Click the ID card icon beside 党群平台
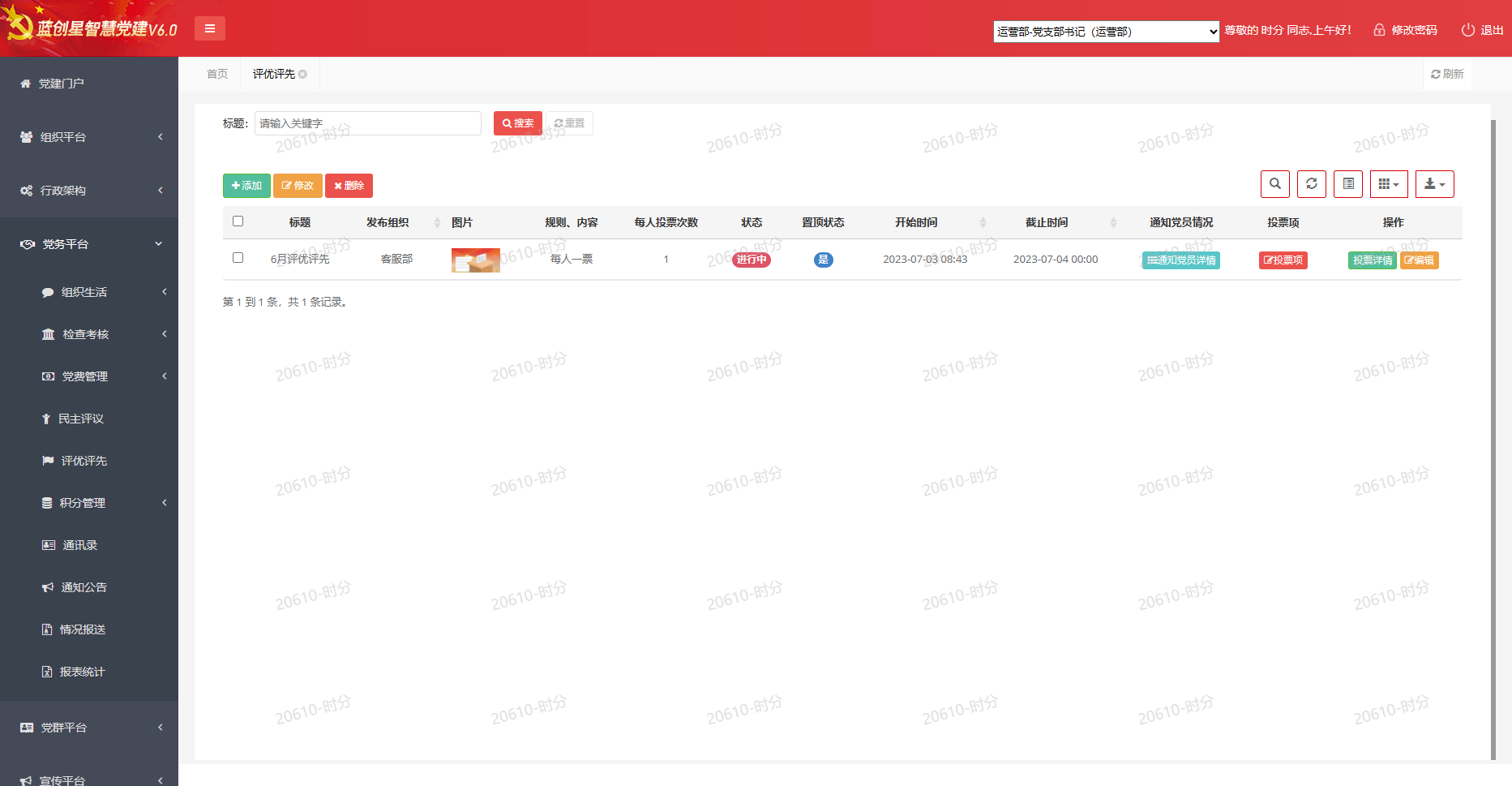The height and width of the screenshot is (786, 1512). [x=27, y=728]
